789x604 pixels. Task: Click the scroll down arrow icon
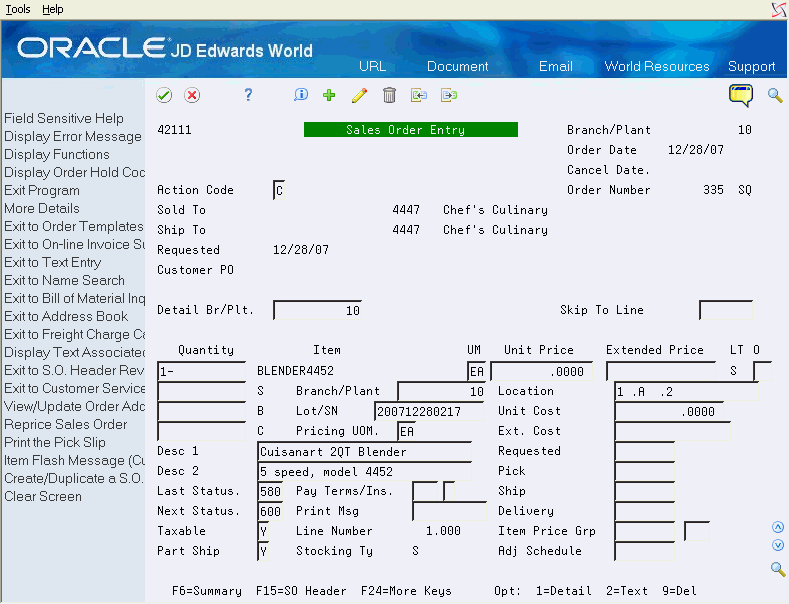778,545
